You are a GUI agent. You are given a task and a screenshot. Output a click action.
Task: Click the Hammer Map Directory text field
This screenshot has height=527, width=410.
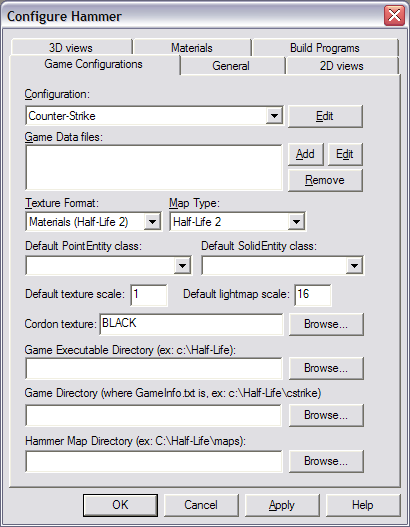(154, 462)
